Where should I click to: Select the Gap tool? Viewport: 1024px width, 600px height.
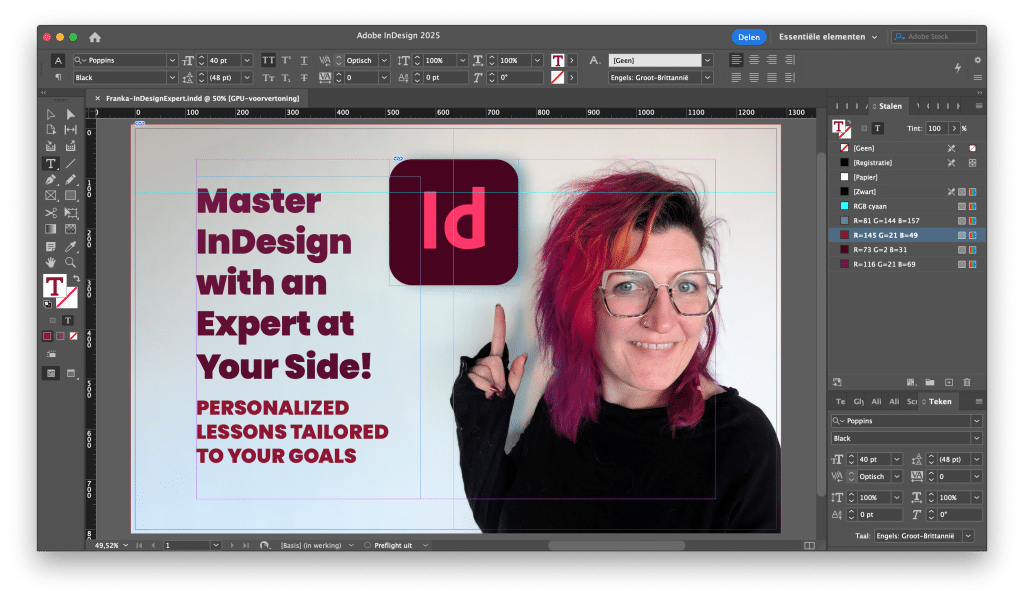pos(71,130)
